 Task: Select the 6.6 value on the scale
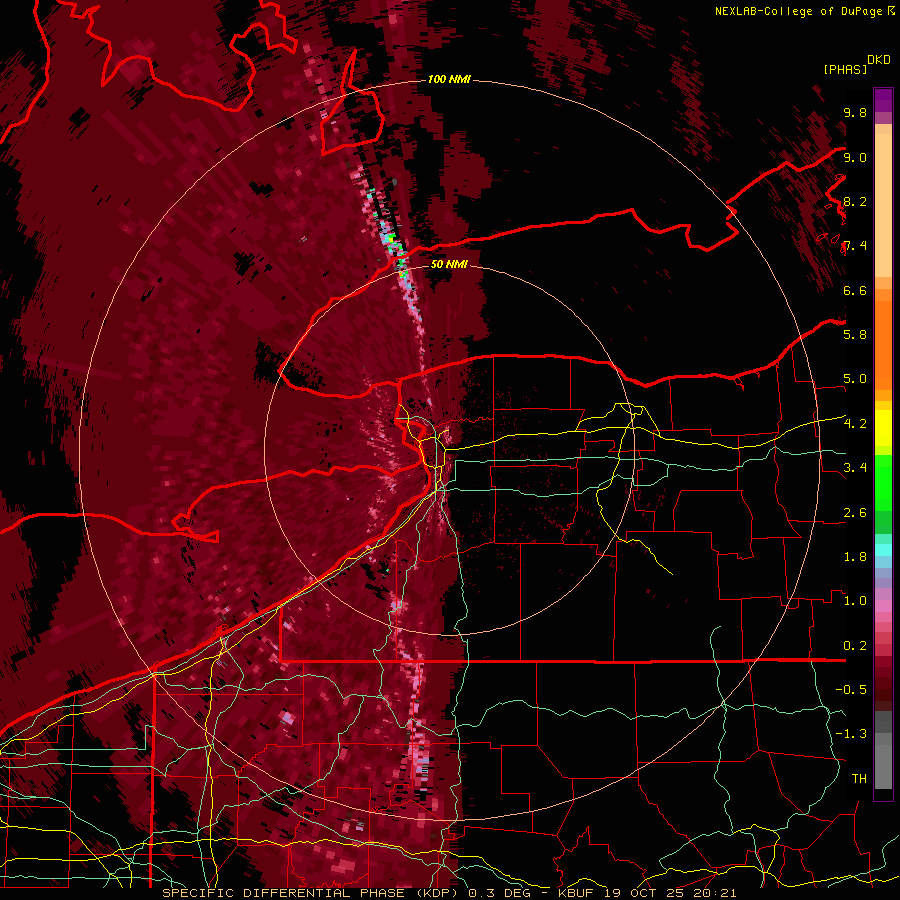coord(855,290)
